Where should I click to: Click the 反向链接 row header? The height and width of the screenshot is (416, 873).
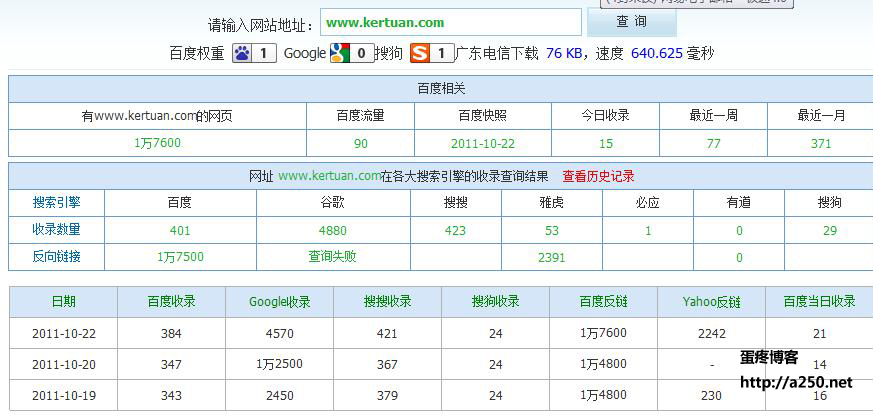56,257
